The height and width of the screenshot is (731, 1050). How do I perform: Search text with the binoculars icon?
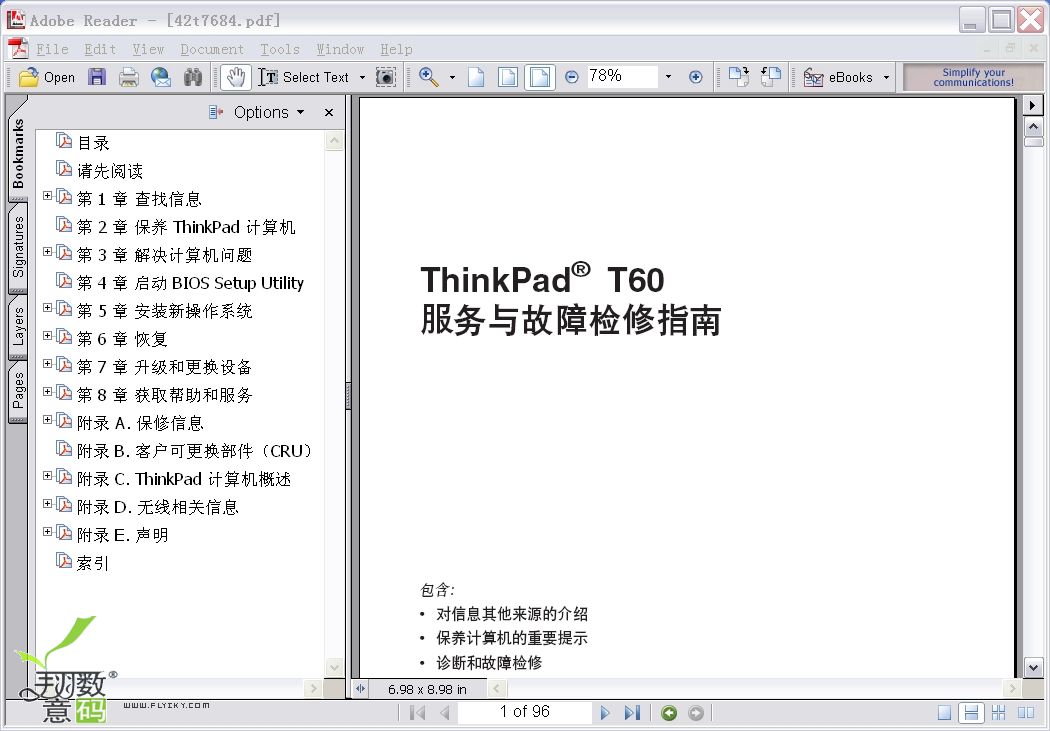pyautogui.click(x=193, y=77)
